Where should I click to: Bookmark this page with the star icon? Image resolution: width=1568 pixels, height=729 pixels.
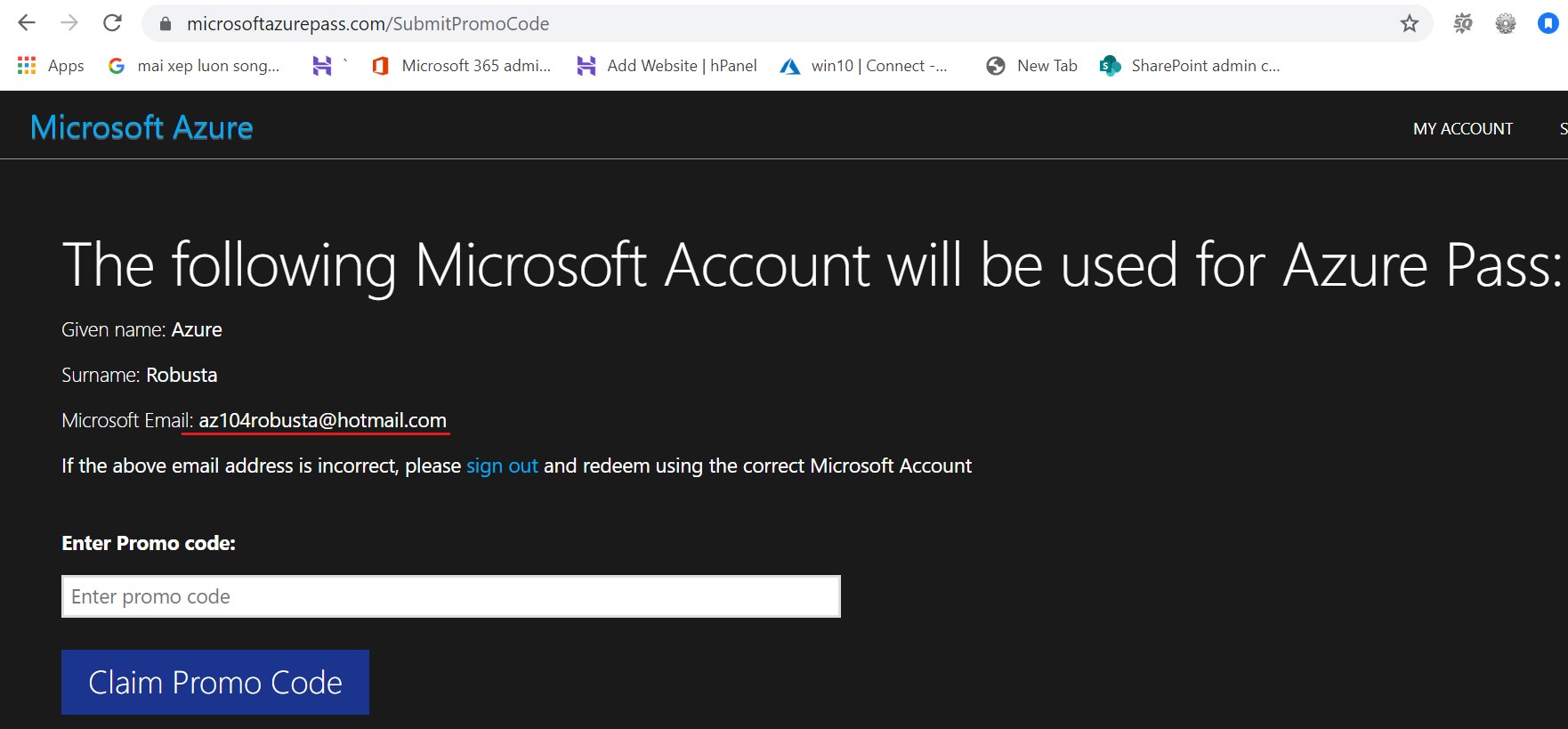[x=1410, y=24]
